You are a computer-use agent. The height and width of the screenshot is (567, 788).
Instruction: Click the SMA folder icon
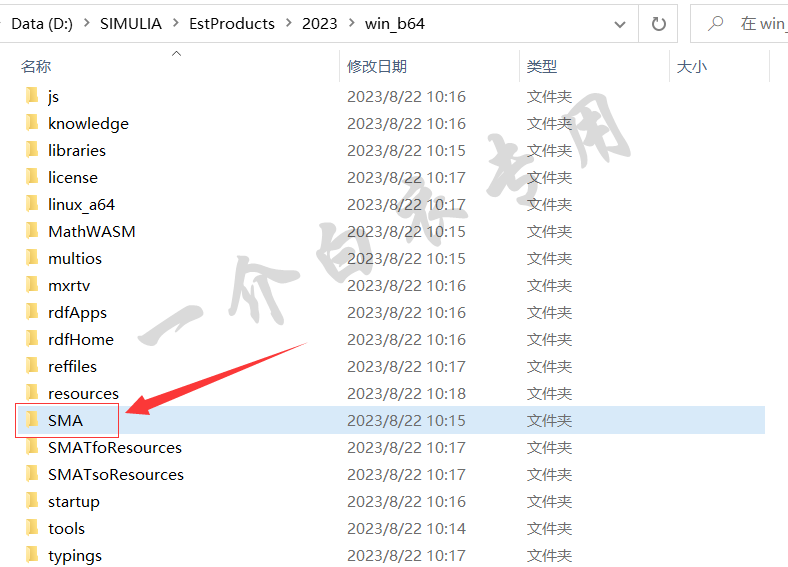coord(32,420)
